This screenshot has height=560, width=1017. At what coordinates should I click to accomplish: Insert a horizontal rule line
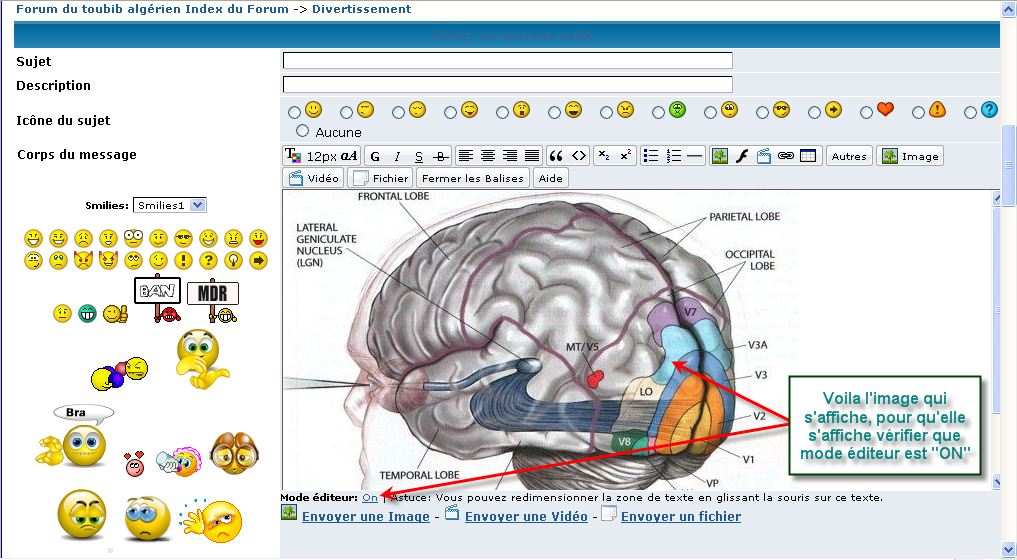(x=695, y=156)
